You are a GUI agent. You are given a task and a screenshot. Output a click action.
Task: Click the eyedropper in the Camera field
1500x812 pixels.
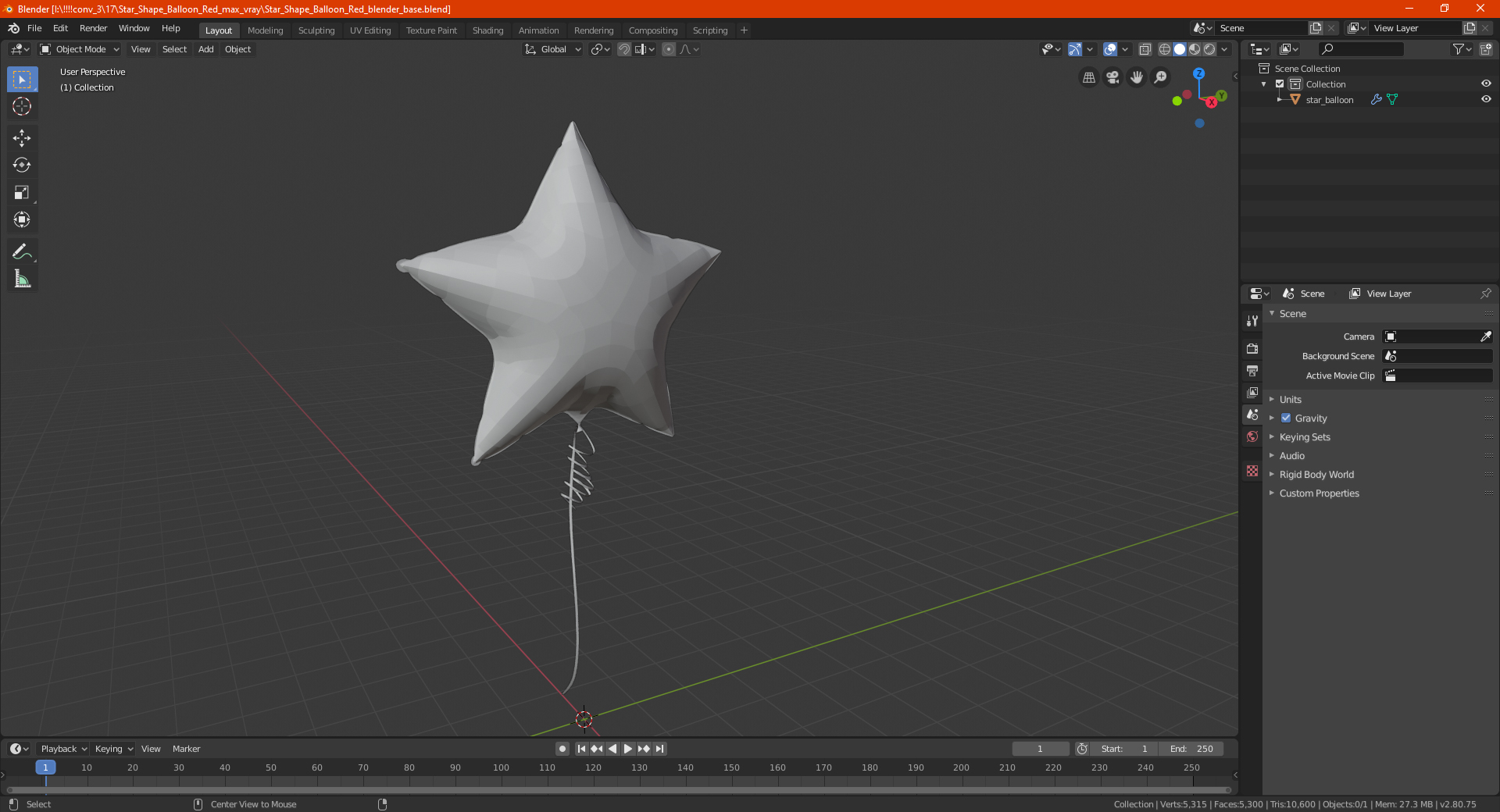point(1485,337)
